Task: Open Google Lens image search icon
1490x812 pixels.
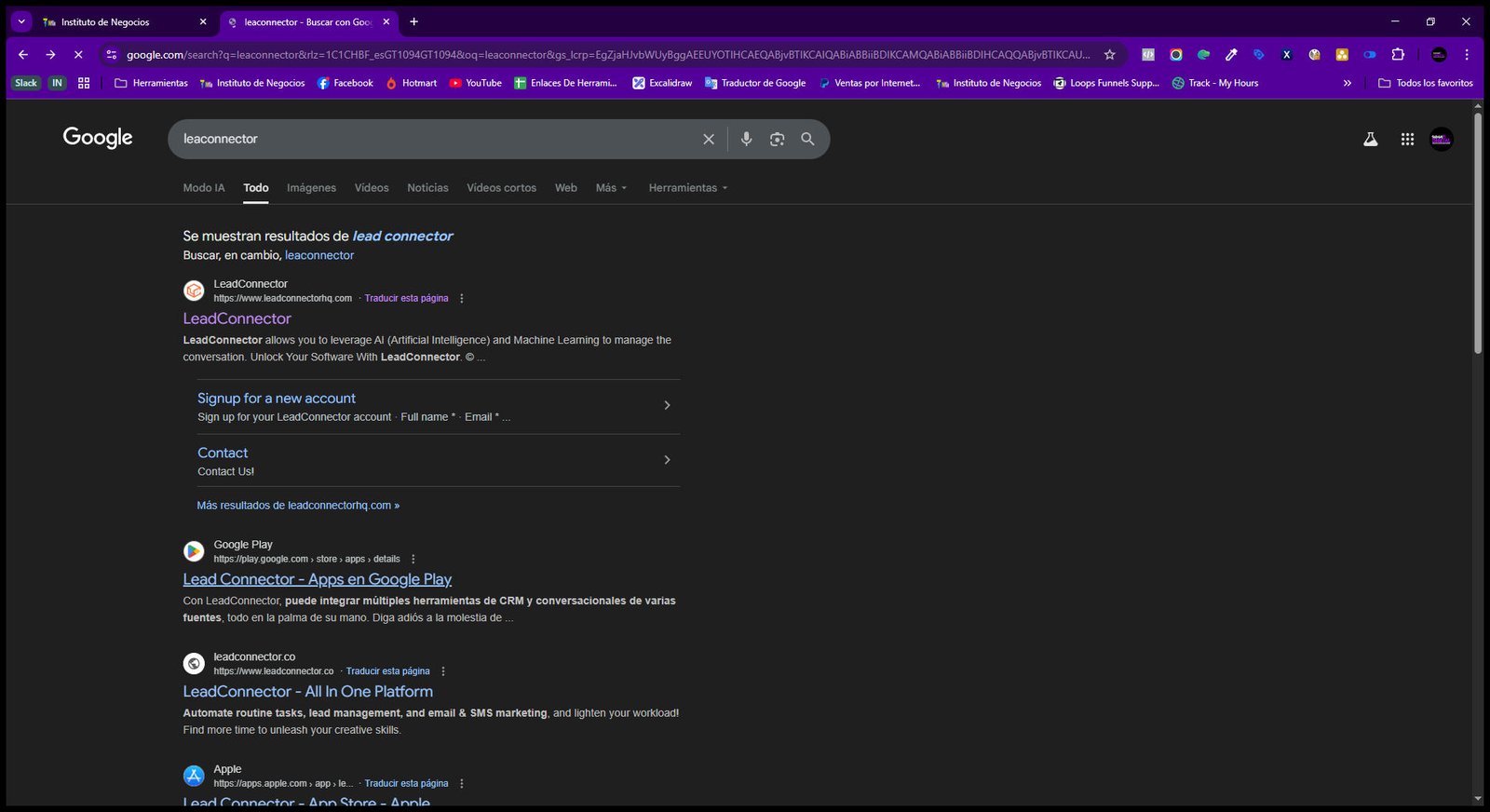Action: tap(777, 139)
